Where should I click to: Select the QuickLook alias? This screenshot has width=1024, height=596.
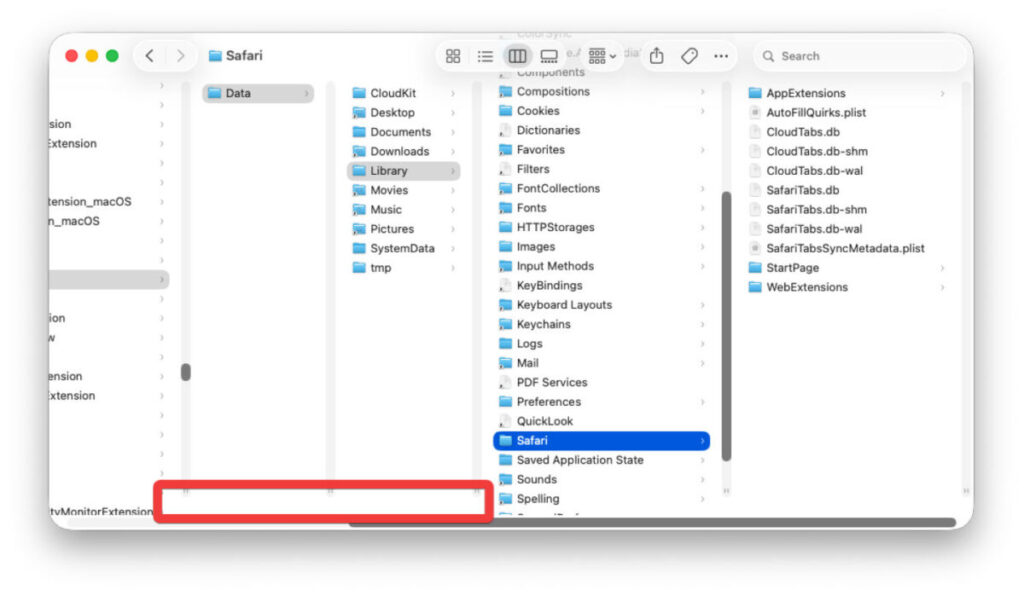point(601,422)
